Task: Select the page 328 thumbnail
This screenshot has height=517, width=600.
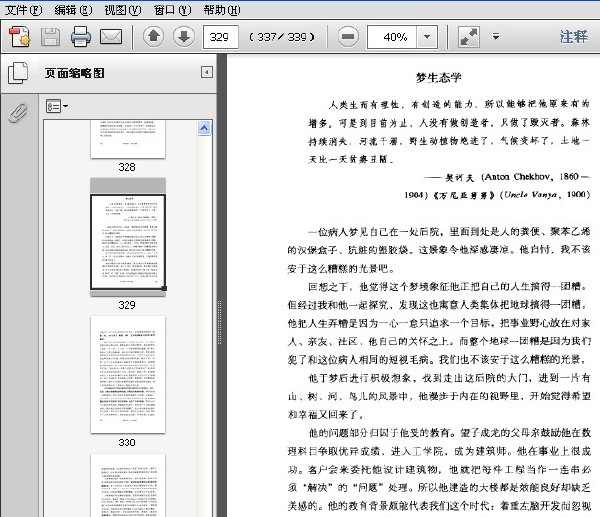Action: 128,139
